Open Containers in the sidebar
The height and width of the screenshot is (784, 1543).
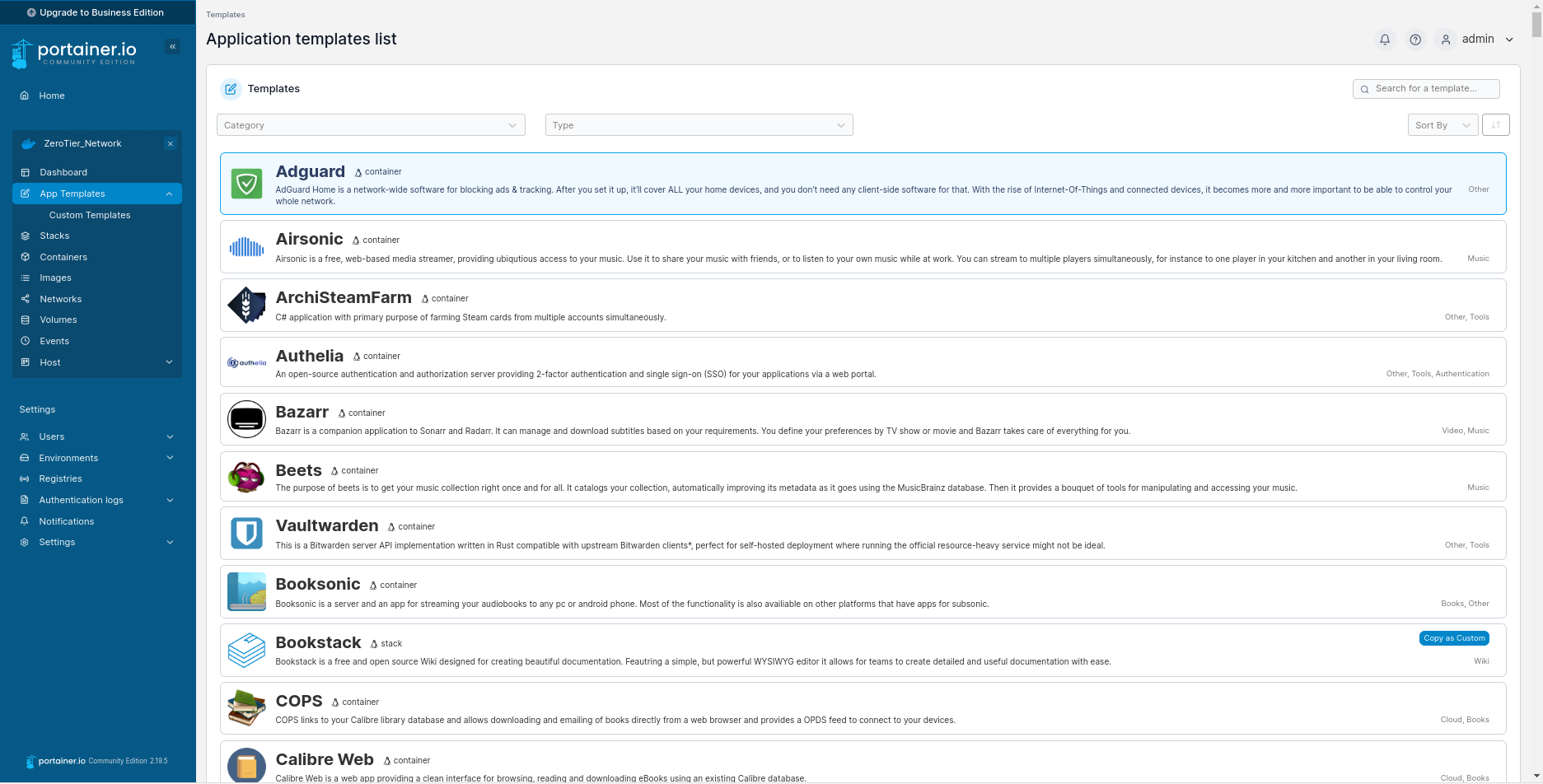[63, 257]
